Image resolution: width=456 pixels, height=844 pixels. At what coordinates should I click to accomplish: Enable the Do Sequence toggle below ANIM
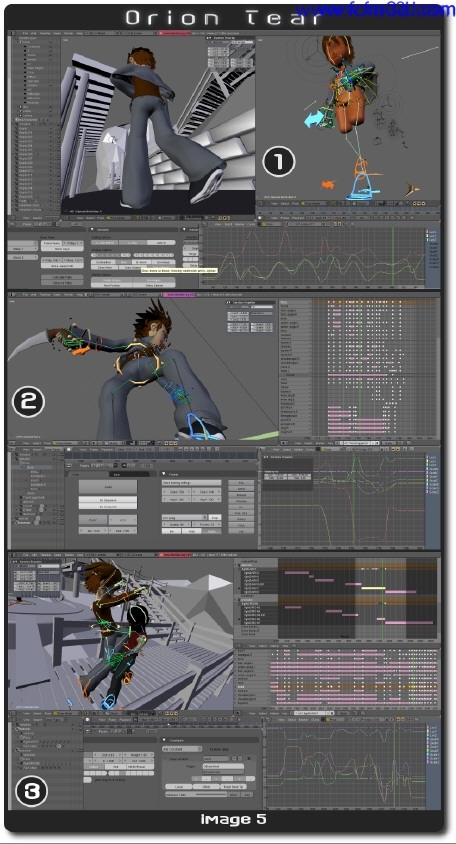pyautogui.click(x=108, y=500)
